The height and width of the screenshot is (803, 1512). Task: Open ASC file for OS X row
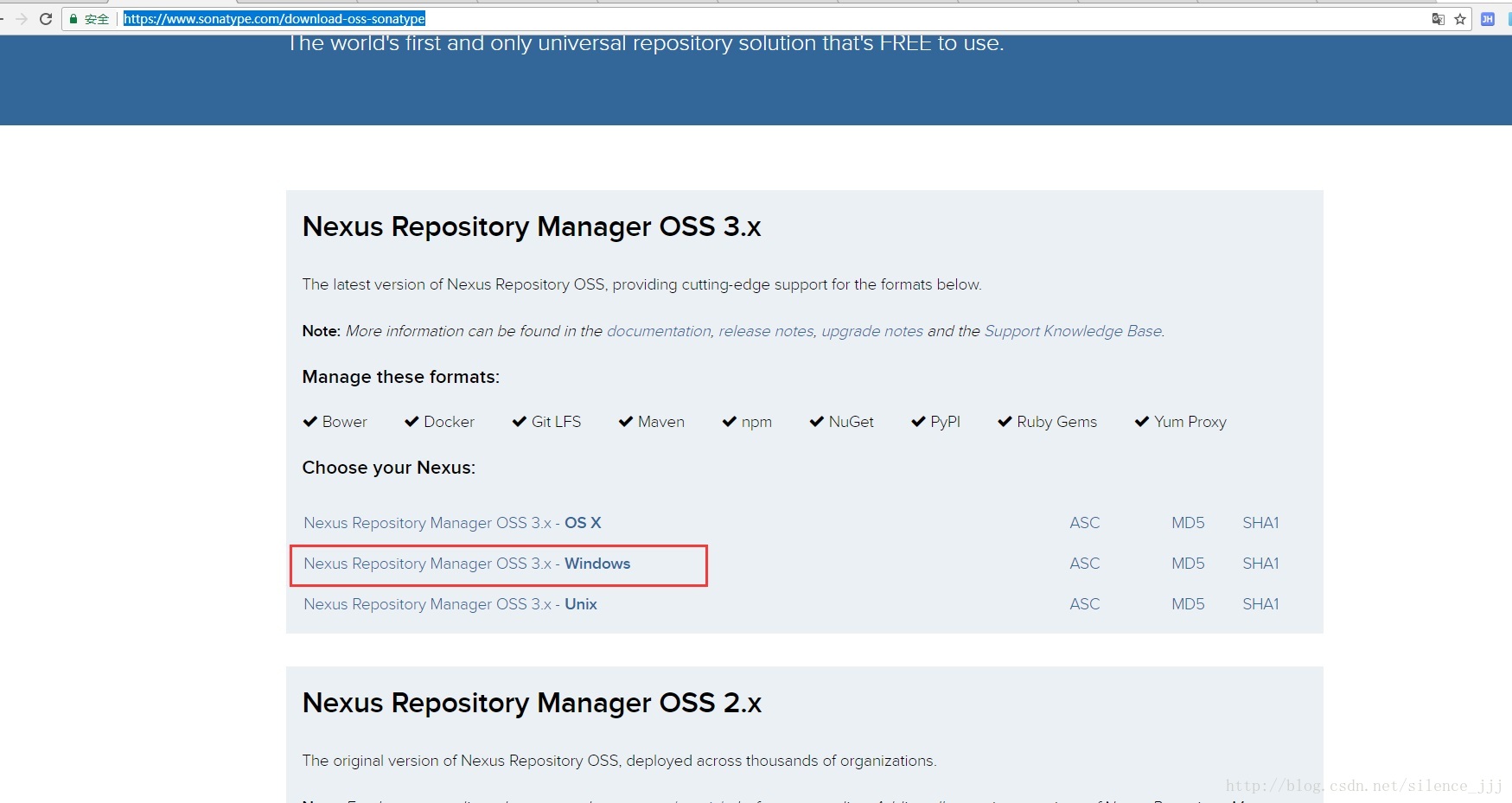tap(1085, 523)
